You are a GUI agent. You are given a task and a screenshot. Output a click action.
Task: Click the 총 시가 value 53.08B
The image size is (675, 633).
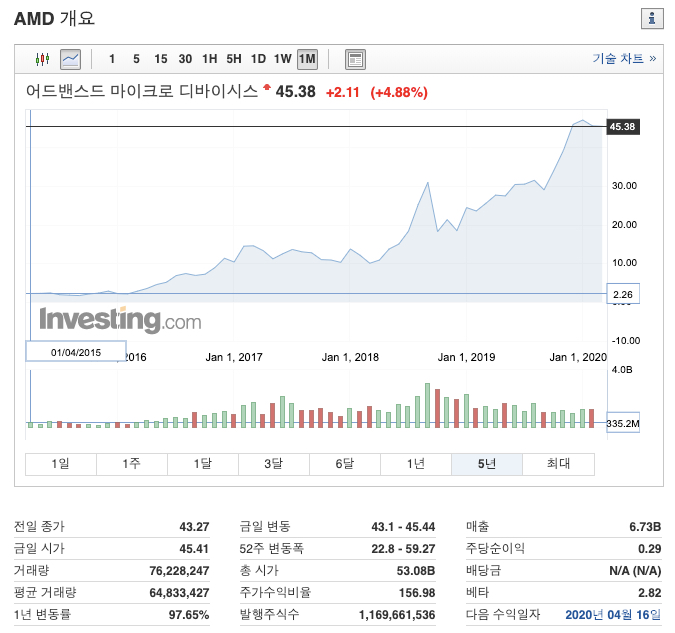[x=416, y=571]
